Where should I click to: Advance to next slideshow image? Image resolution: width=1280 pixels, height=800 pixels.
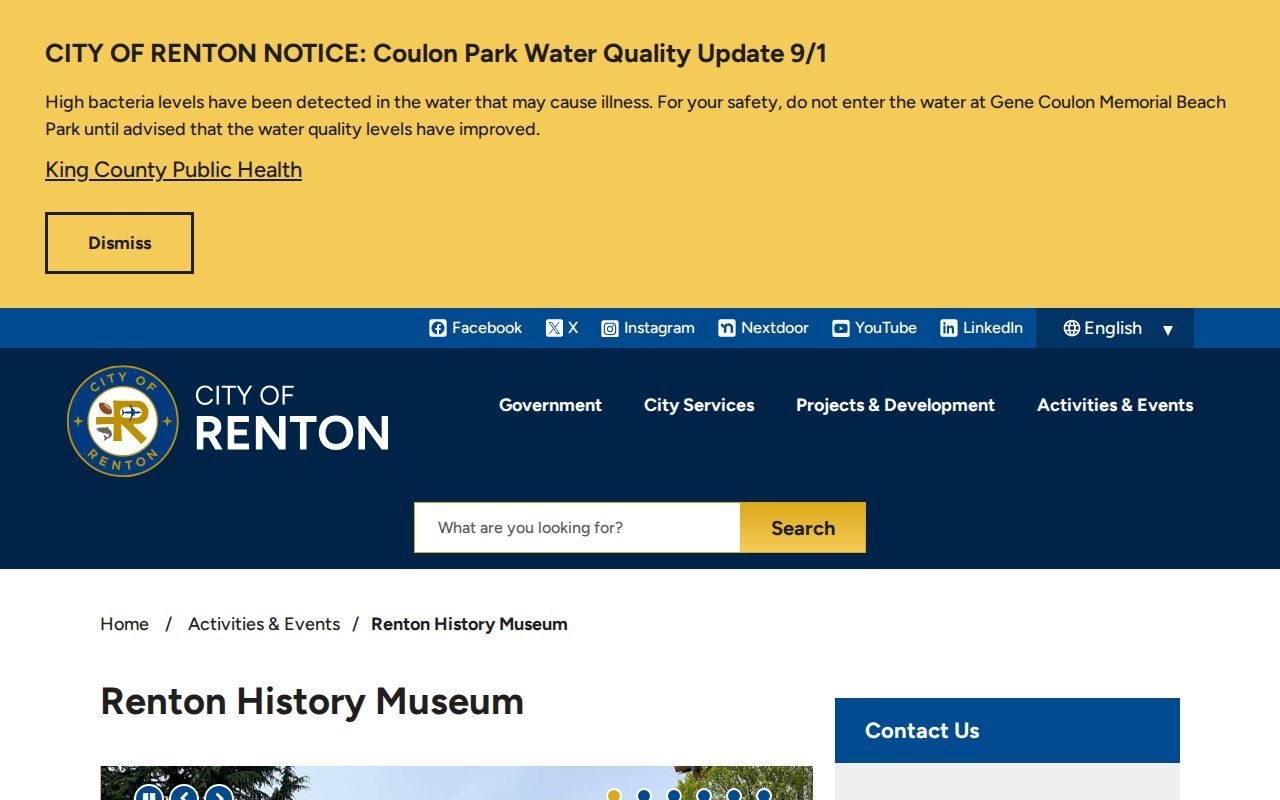click(x=219, y=795)
